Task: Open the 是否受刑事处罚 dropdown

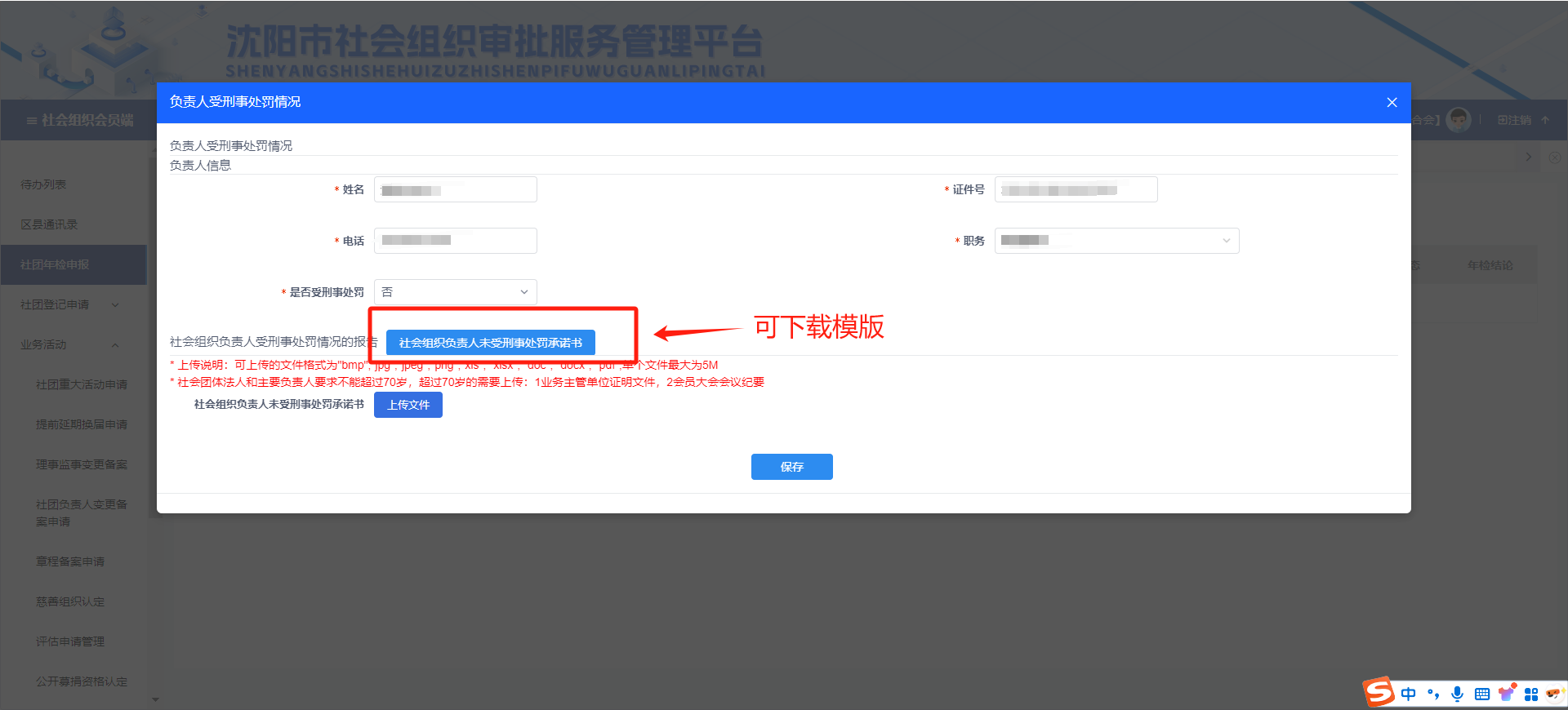Action: coord(455,292)
